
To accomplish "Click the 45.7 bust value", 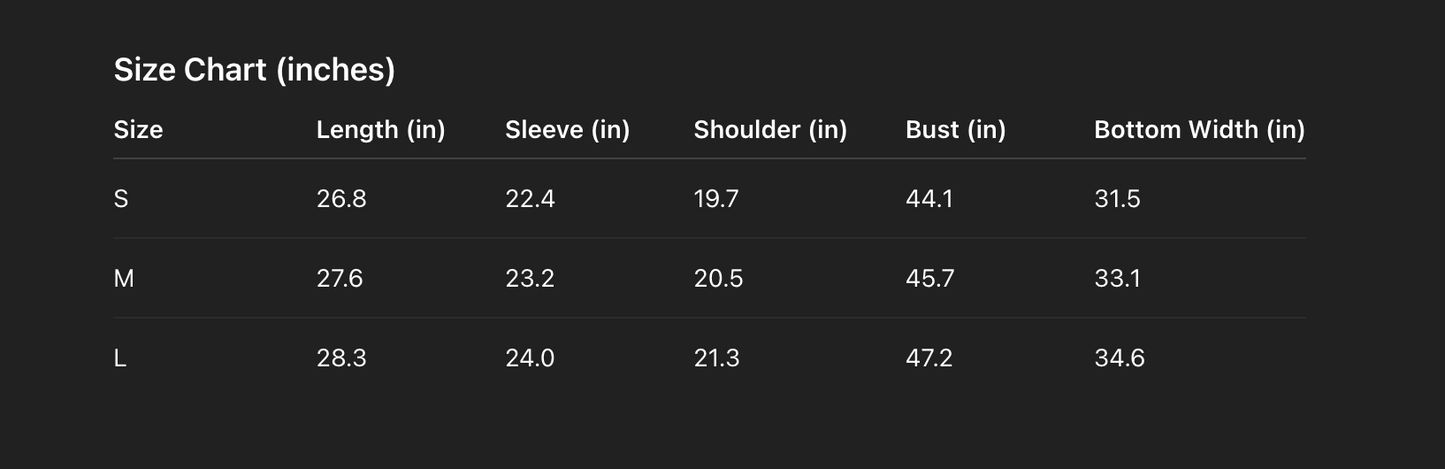I will [x=930, y=279].
